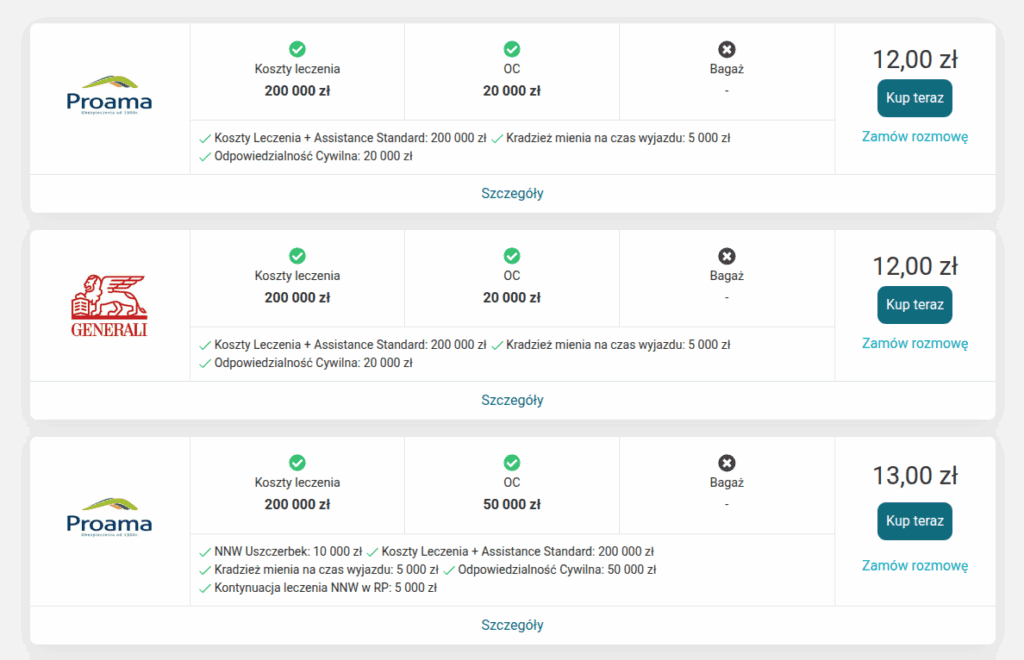
Task: Open Zamów rozmowę link in Generali offer
Action: pos(915,343)
